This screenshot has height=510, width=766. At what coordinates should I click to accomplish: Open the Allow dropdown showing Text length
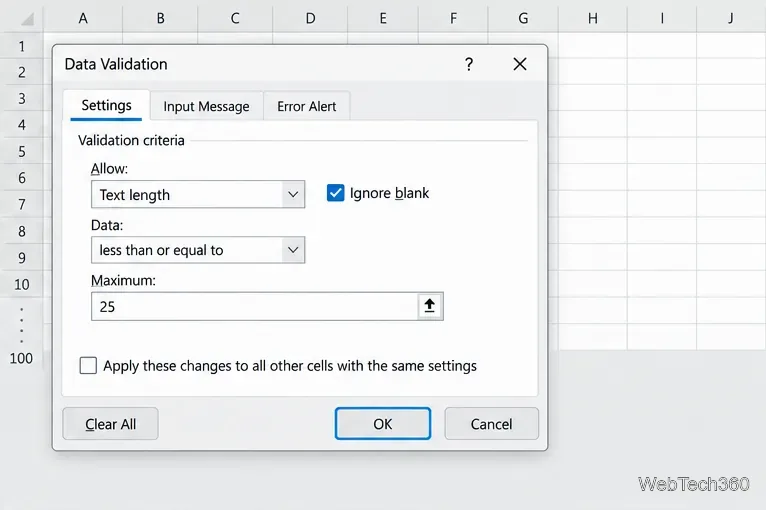(198, 194)
